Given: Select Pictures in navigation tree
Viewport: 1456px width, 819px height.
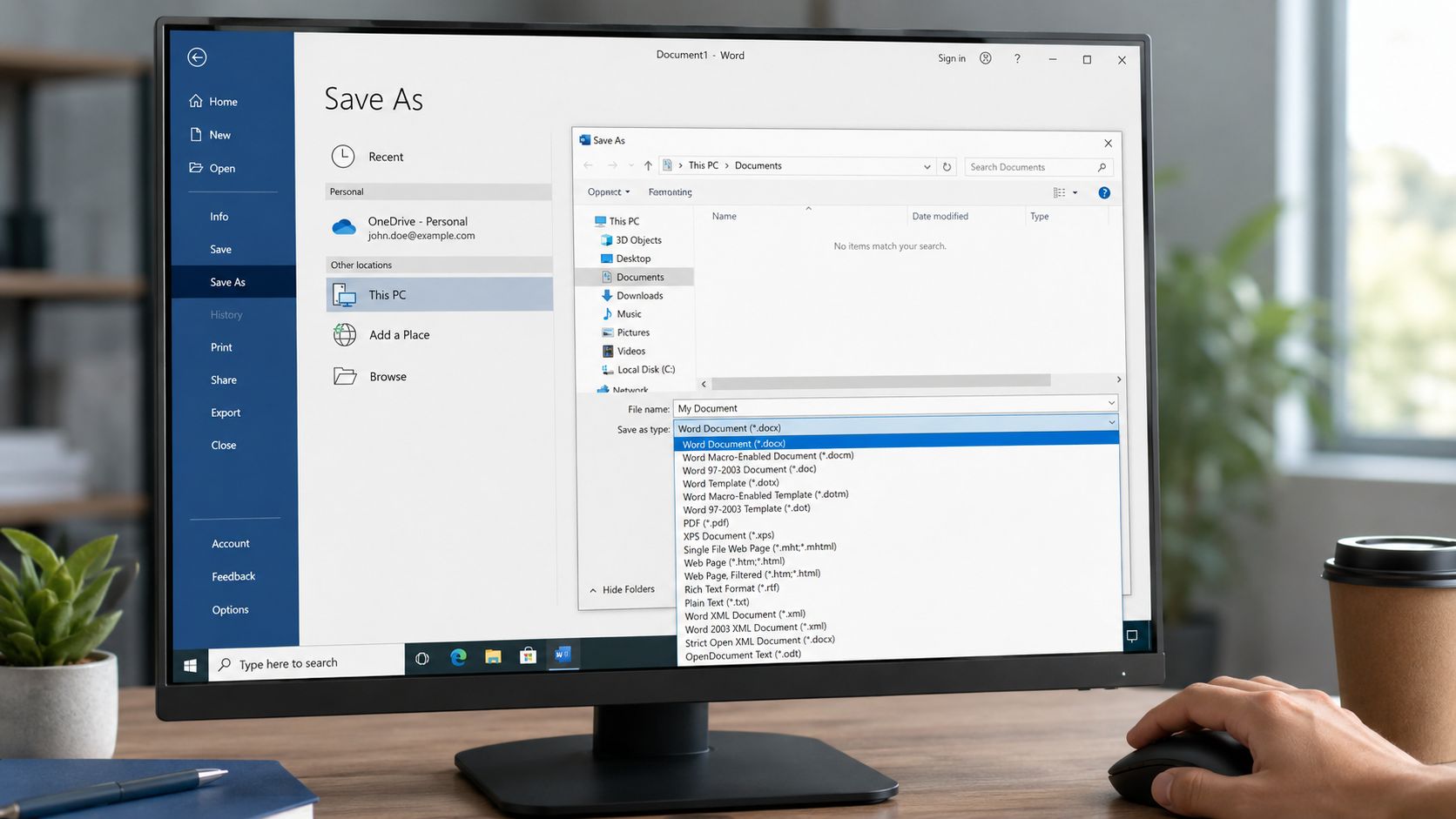Looking at the screenshot, I should (626, 332).
